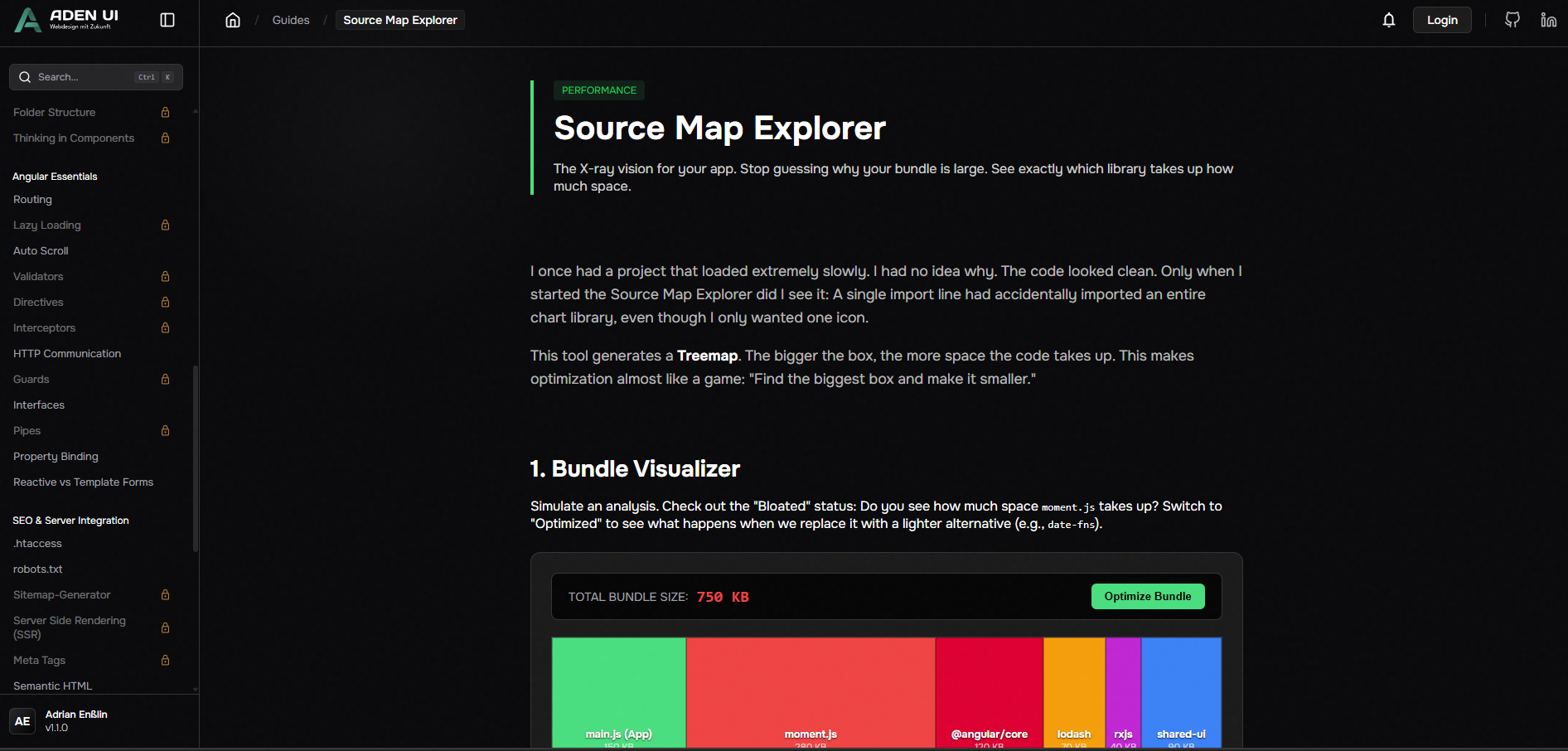Click the AE user avatar
This screenshot has width=1568, height=751.
(x=22, y=720)
